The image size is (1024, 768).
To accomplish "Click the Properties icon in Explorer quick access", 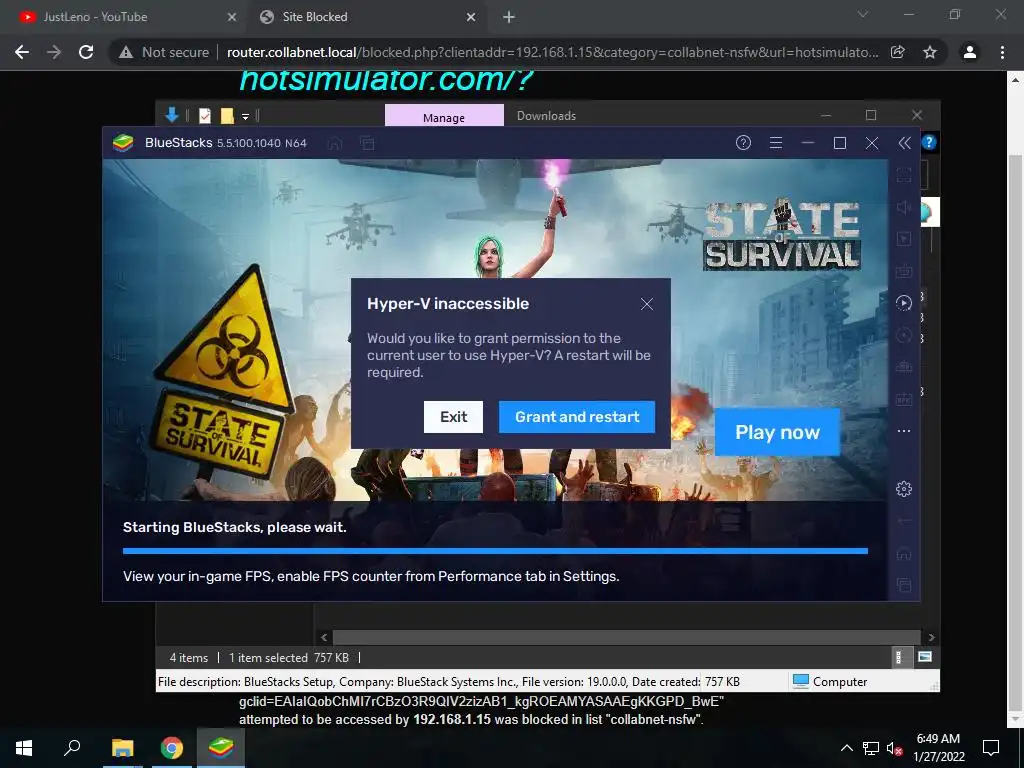I will point(205,116).
